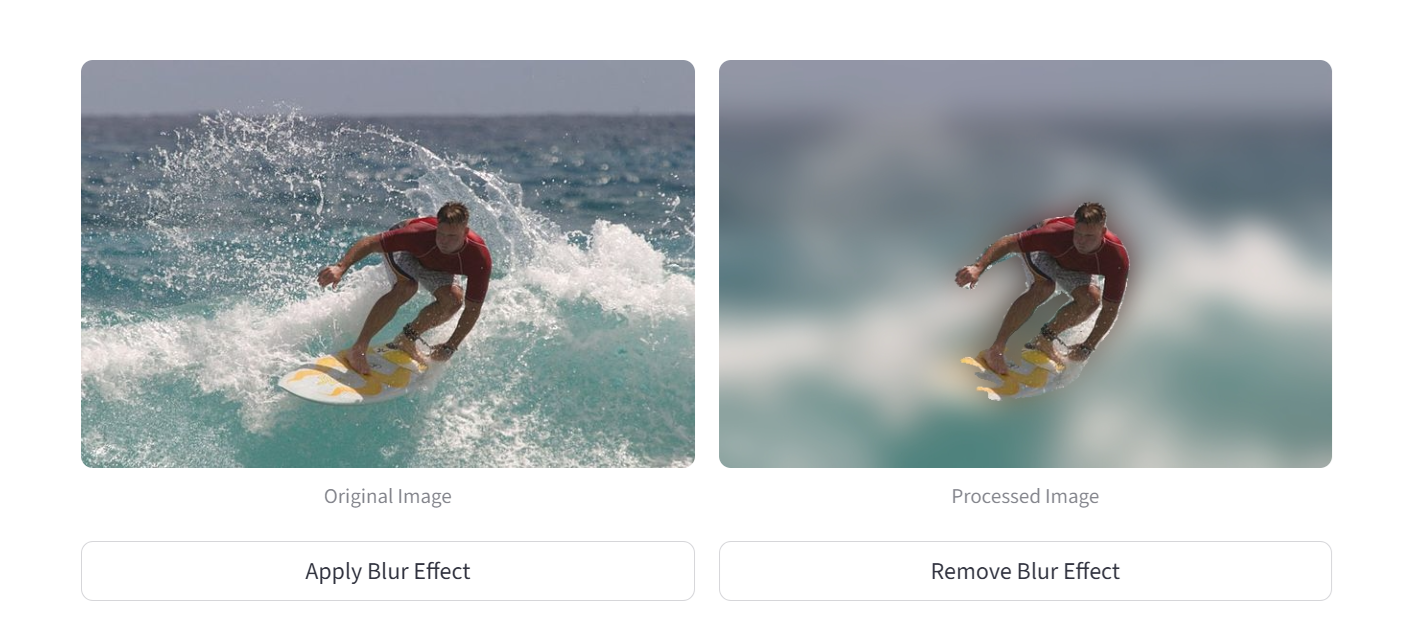Select the Original Image caption text
The width and height of the screenshot is (1412, 630).
387,496
